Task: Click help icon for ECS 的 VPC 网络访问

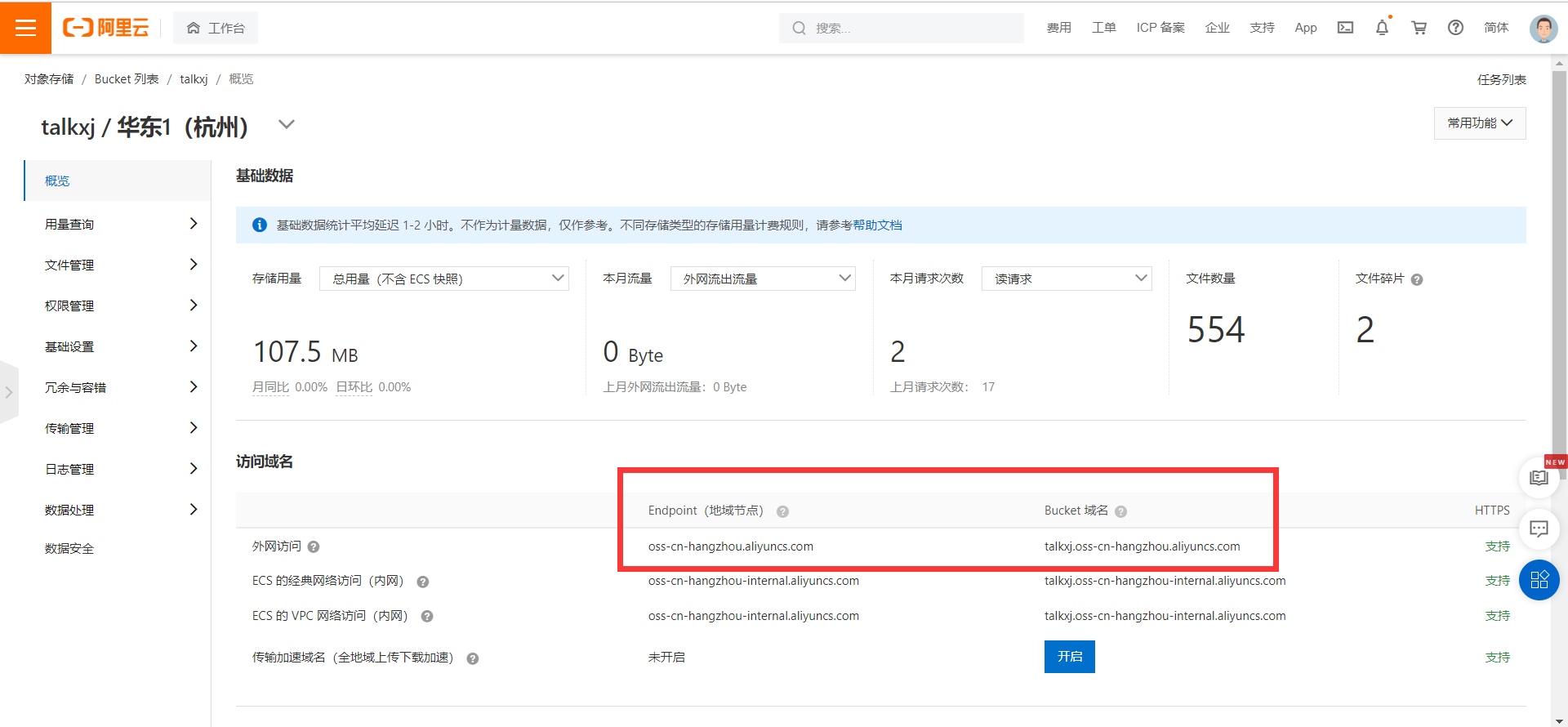Action: [x=426, y=617]
